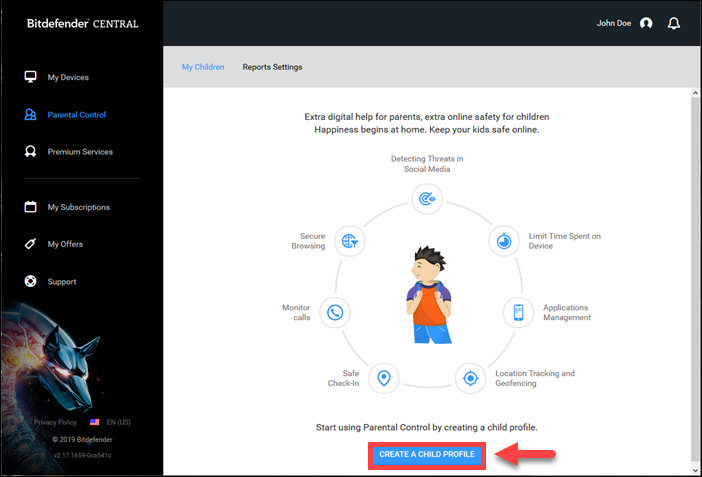Screen dimensions: 702x477
Task: Click the Limit Time Spent on Device timer icon
Action: click(x=504, y=241)
